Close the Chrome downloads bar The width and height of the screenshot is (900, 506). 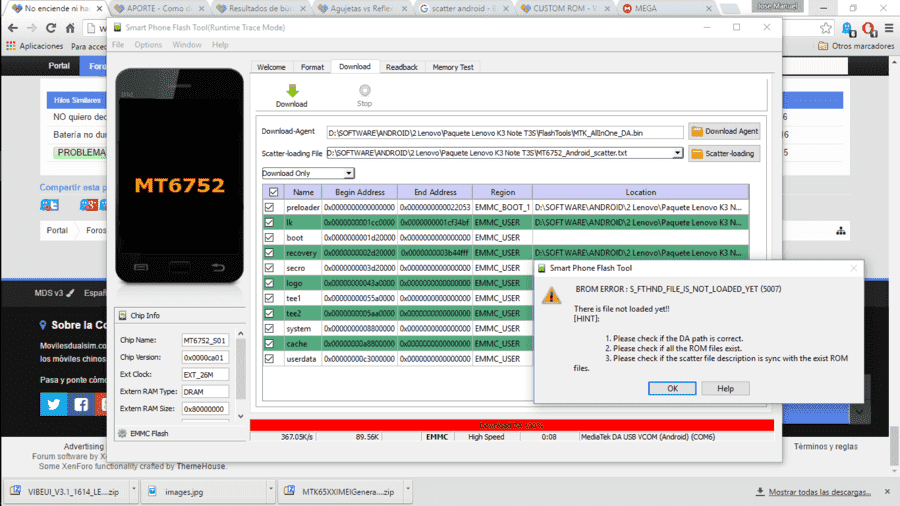(887, 492)
